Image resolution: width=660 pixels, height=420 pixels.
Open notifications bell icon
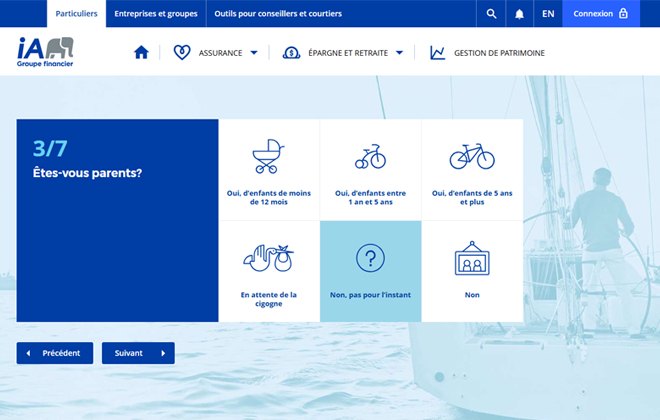519,14
